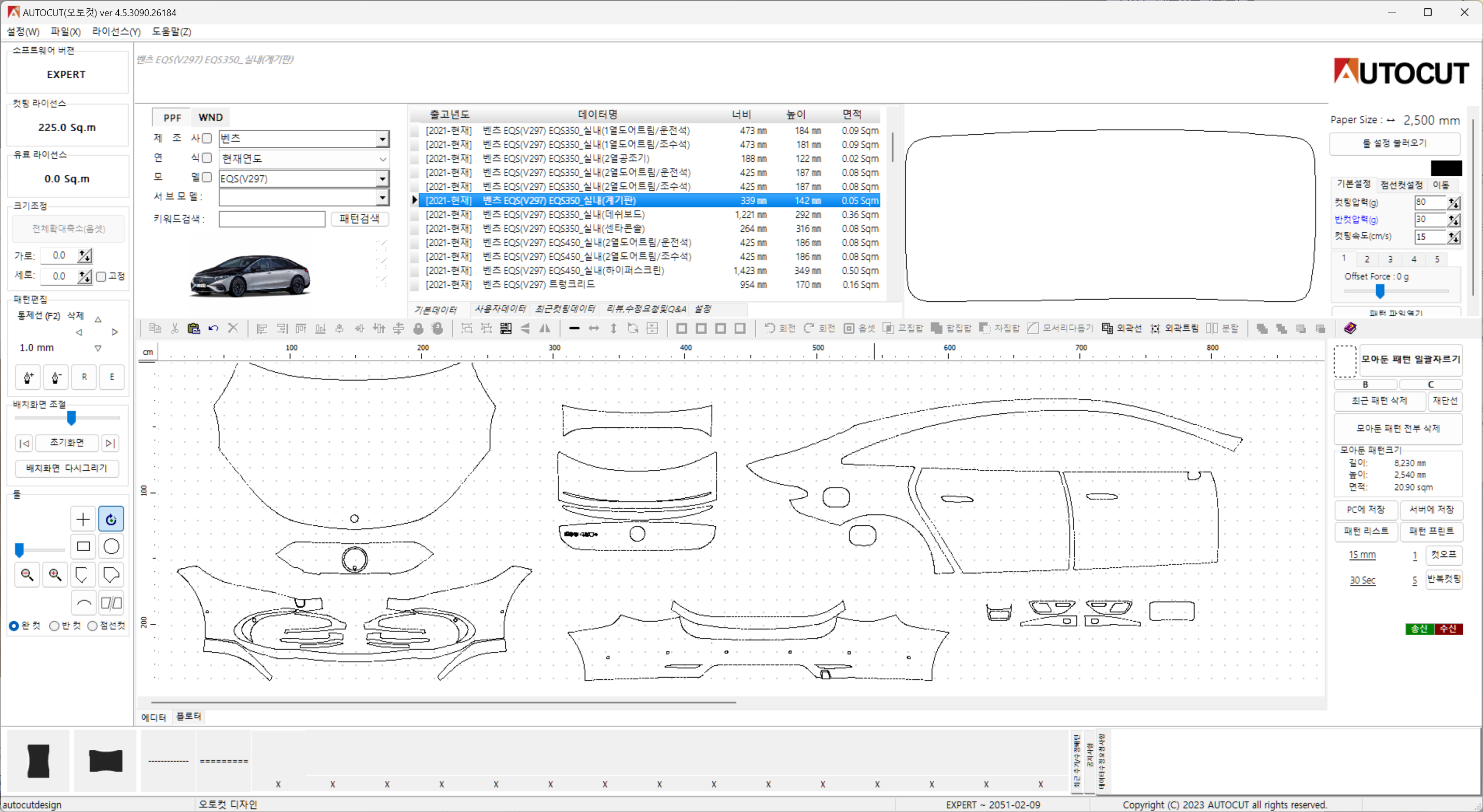
Task: Click the 모아둔 패턴 일괄자르기 button
Action: click(x=1410, y=360)
